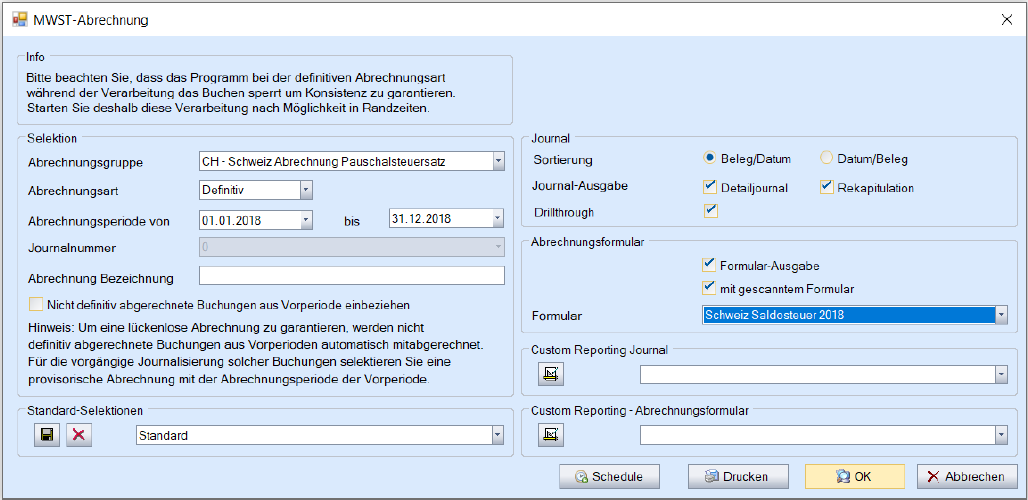Click the Abbrechen button
This screenshot has width=1028, height=500.
967,477
